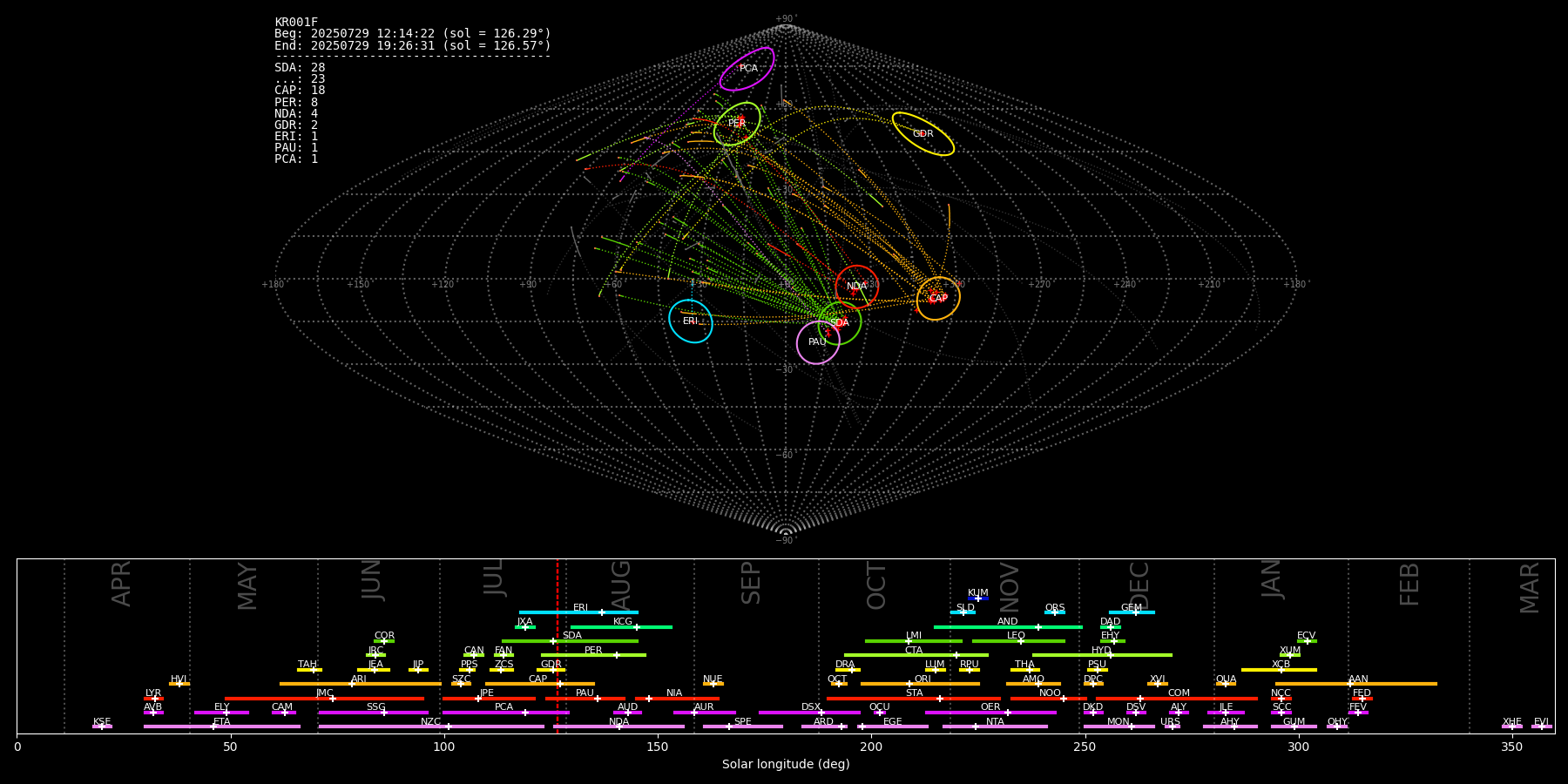Select the ECV shower bar
Image resolution: width=1568 pixels, height=784 pixels.
pos(1307,641)
